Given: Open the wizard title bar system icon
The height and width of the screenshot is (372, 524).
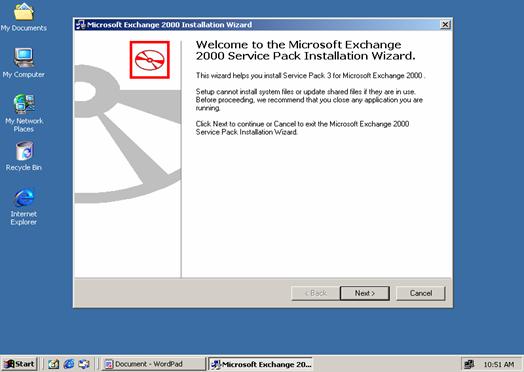Looking at the screenshot, I should click(x=80, y=25).
